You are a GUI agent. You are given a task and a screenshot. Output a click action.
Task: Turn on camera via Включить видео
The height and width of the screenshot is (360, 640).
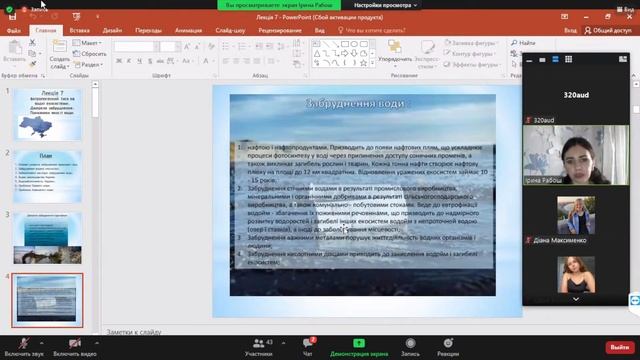pos(75,347)
